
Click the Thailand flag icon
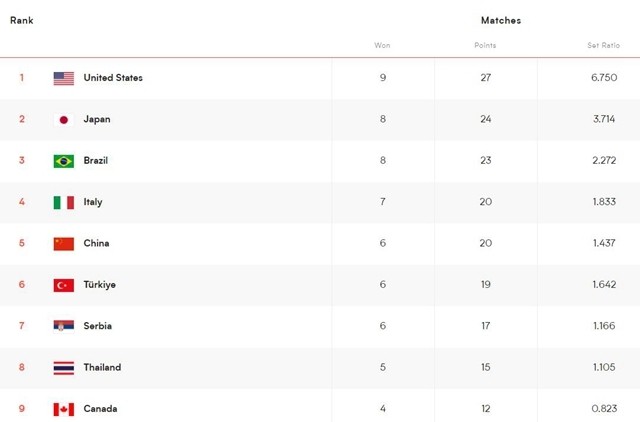coord(64,368)
